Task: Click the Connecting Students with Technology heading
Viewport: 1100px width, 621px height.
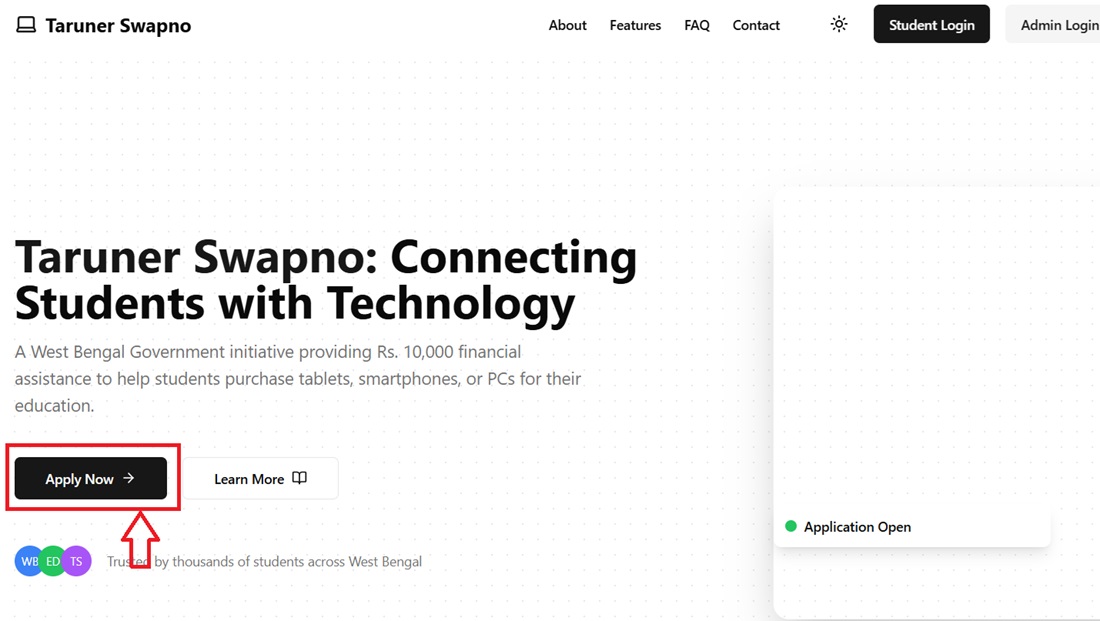Action: point(325,280)
